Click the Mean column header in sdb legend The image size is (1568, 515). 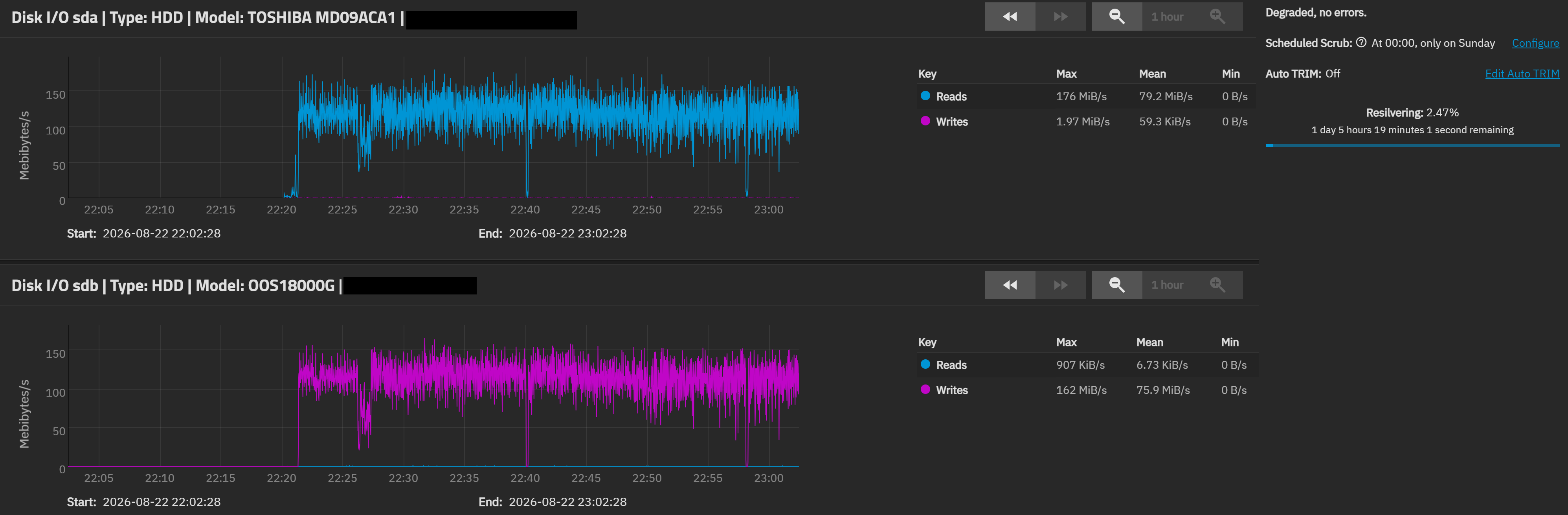coord(1149,343)
